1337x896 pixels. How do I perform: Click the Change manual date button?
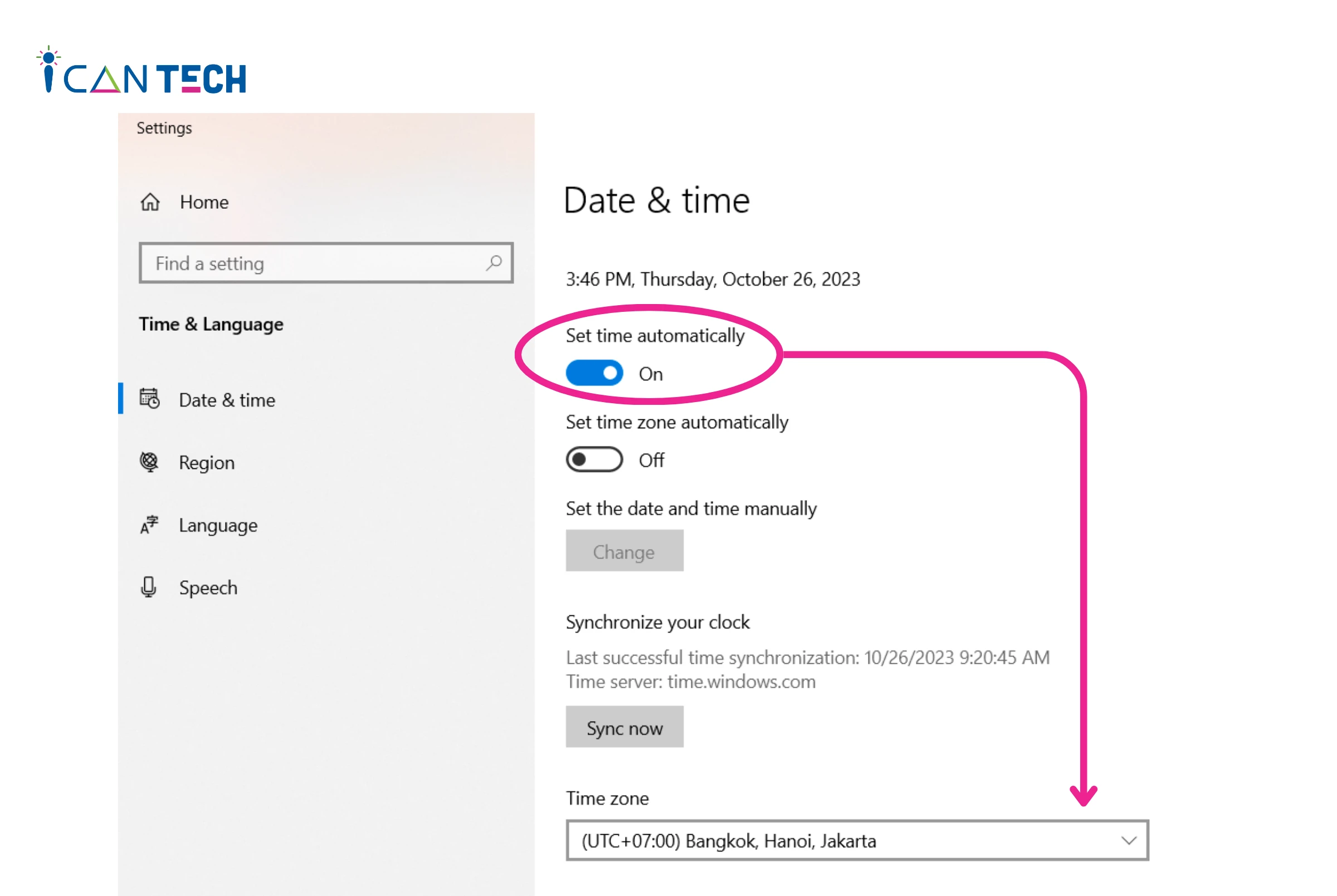(625, 552)
